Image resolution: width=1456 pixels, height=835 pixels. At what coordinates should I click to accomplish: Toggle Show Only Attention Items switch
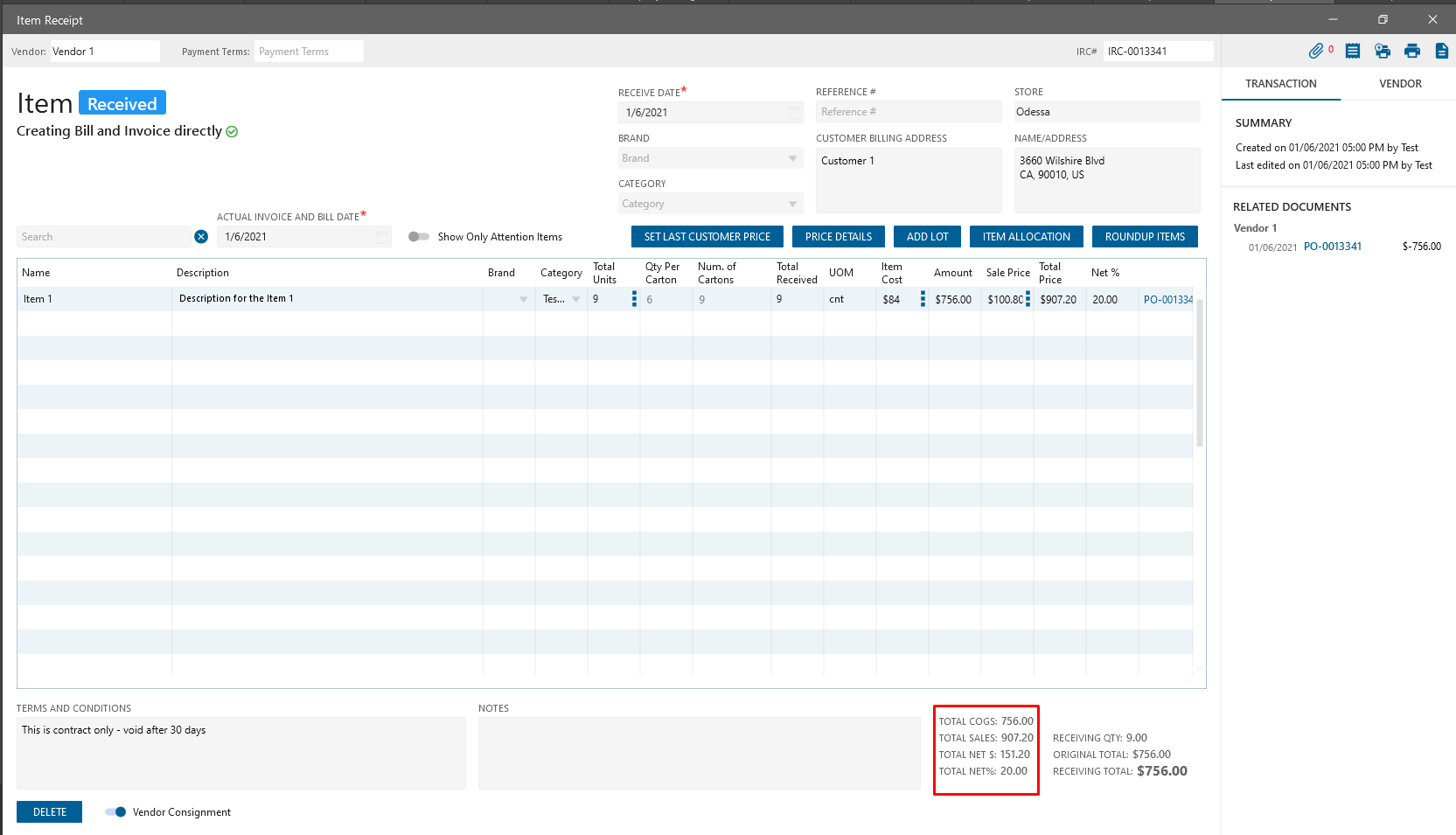pos(419,237)
